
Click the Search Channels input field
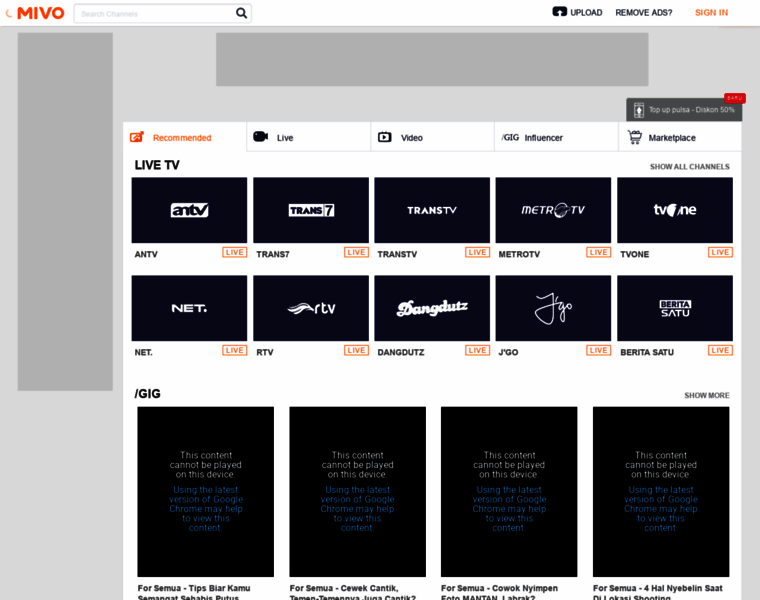(x=162, y=14)
